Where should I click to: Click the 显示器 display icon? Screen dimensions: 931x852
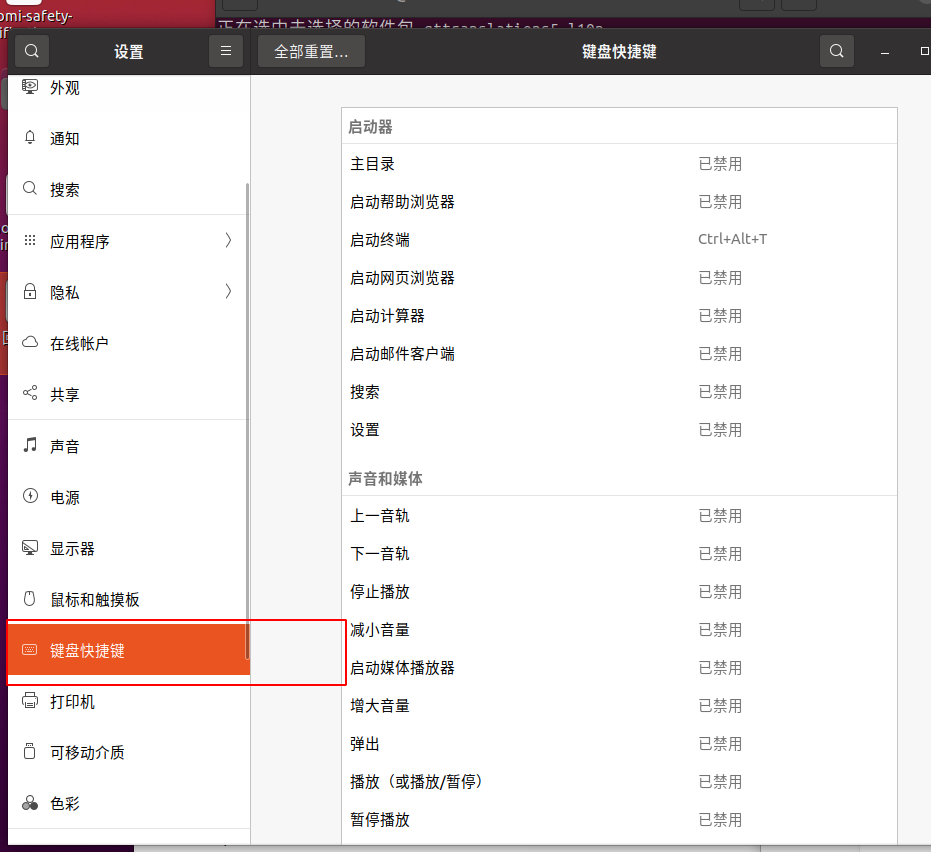pos(30,547)
